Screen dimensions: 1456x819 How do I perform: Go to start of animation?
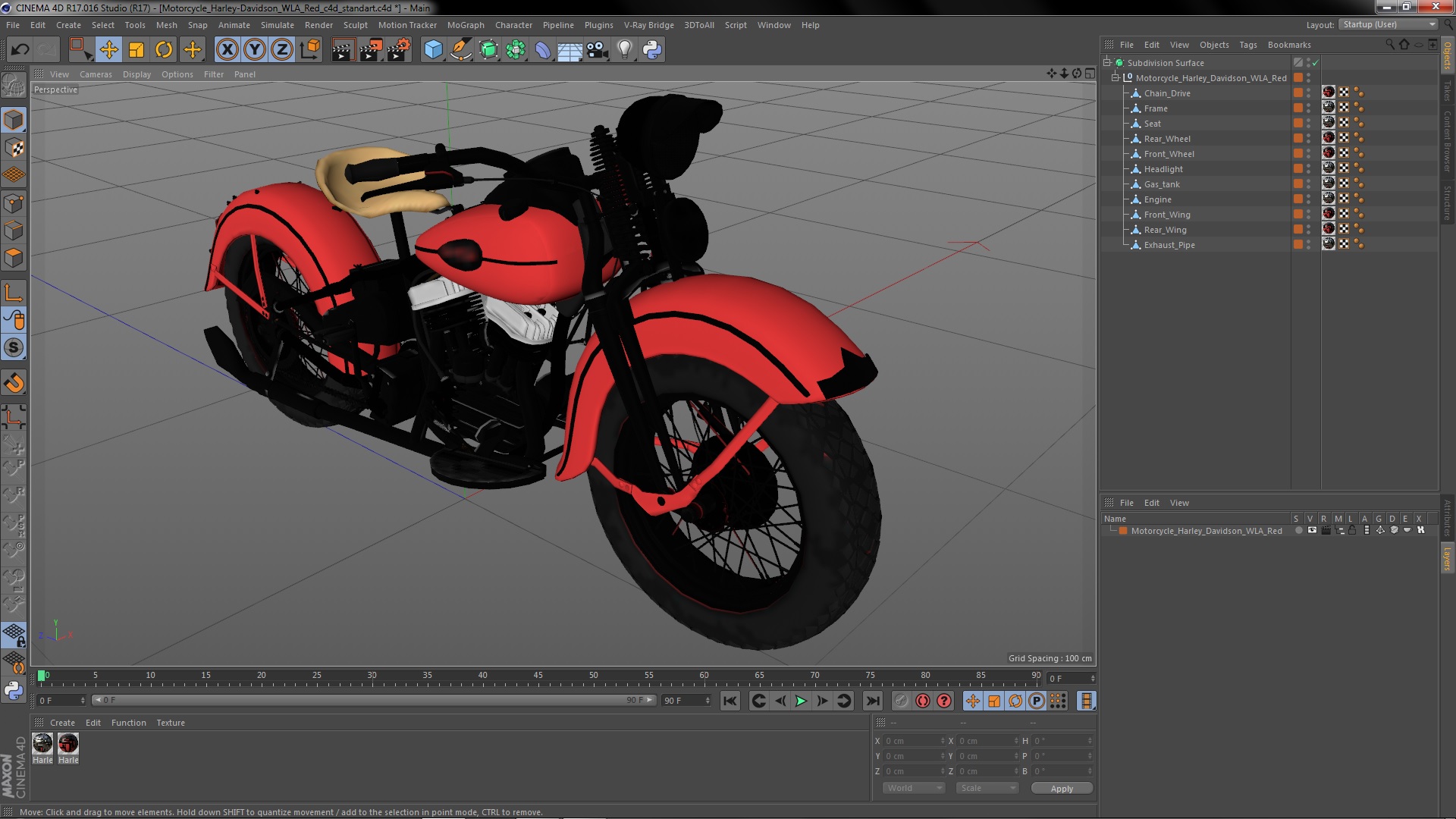(730, 701)
